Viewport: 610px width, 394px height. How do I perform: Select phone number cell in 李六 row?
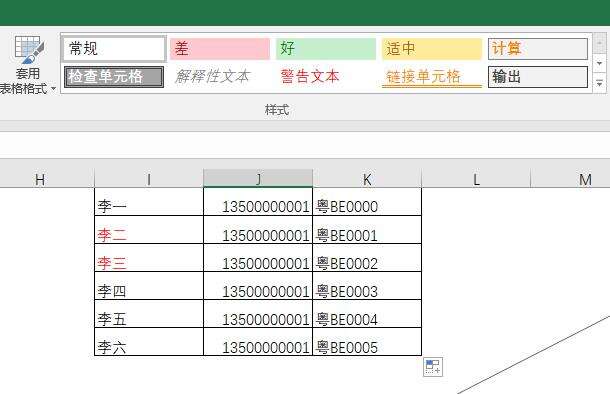pos(258,341)
